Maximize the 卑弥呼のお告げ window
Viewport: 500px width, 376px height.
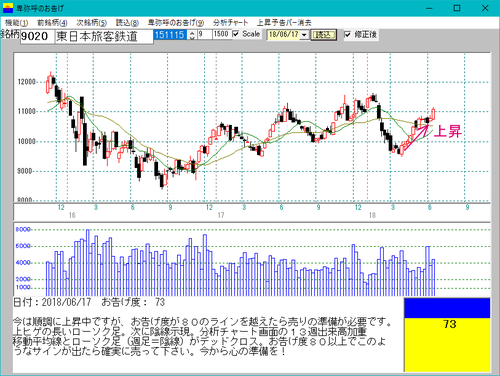457,8
